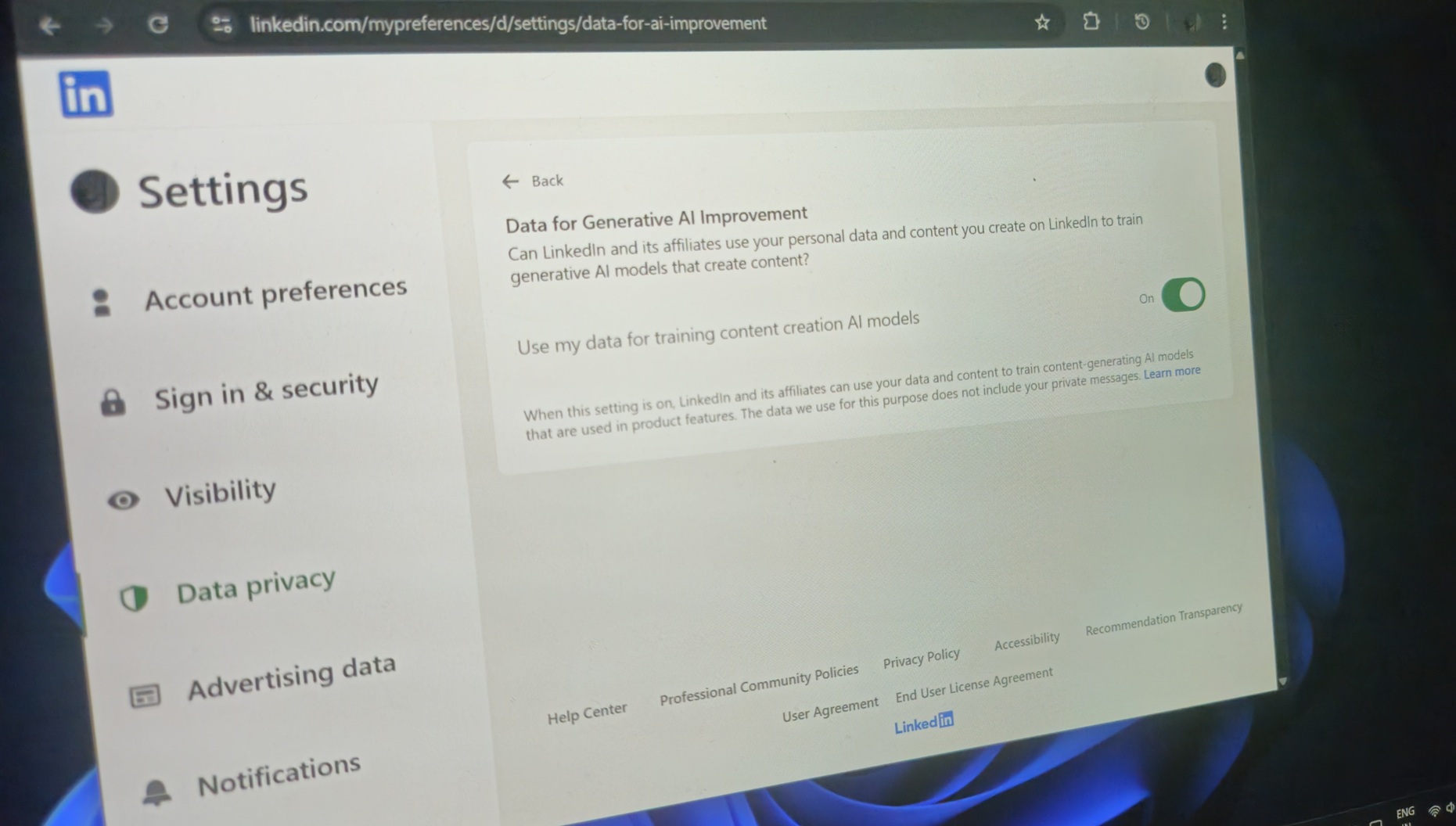
Task: Click "Use my data for training content creation AI models" label
Action: coord(718,332)
